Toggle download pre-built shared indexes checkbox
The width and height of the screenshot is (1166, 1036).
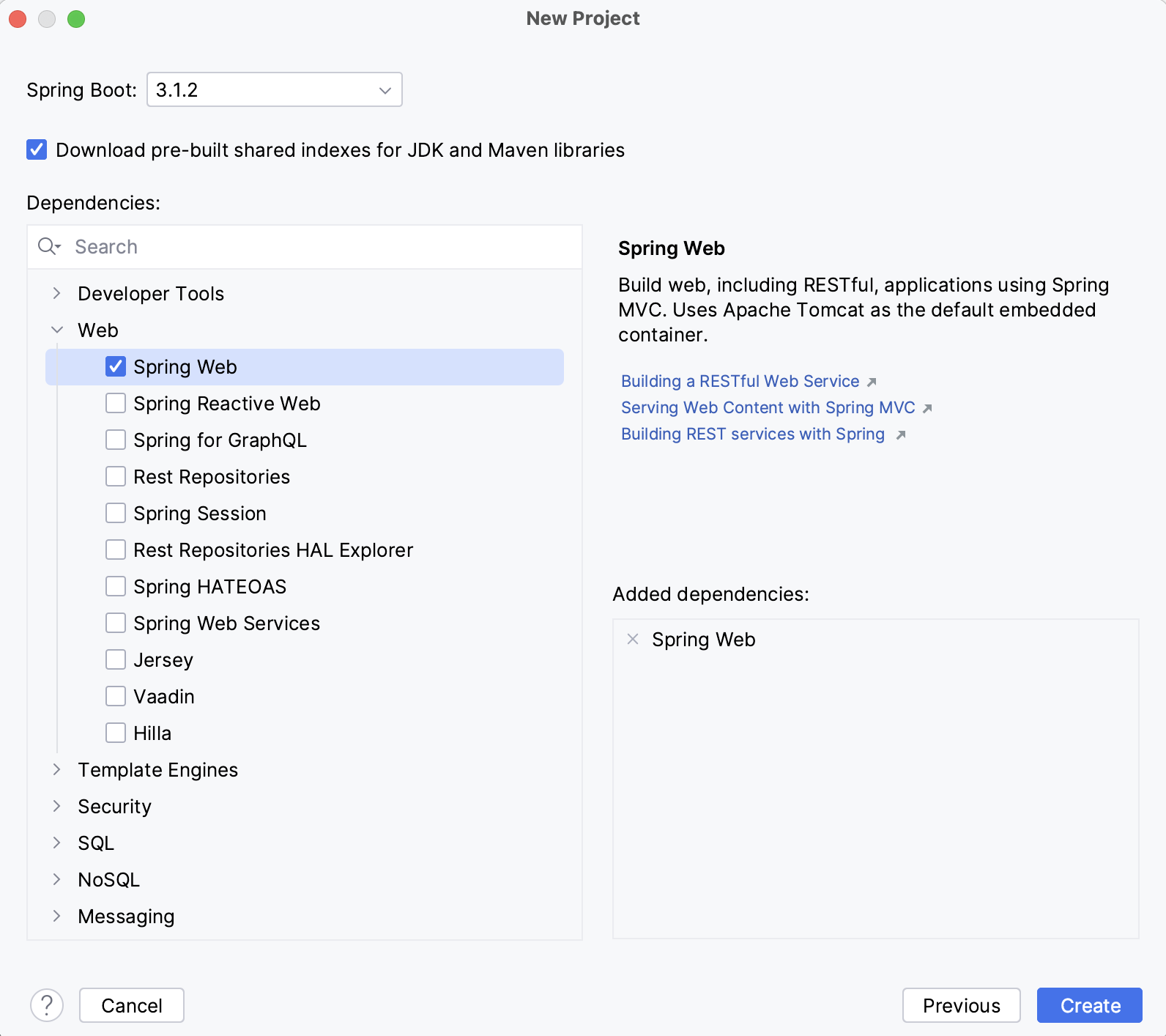(37, 149)
